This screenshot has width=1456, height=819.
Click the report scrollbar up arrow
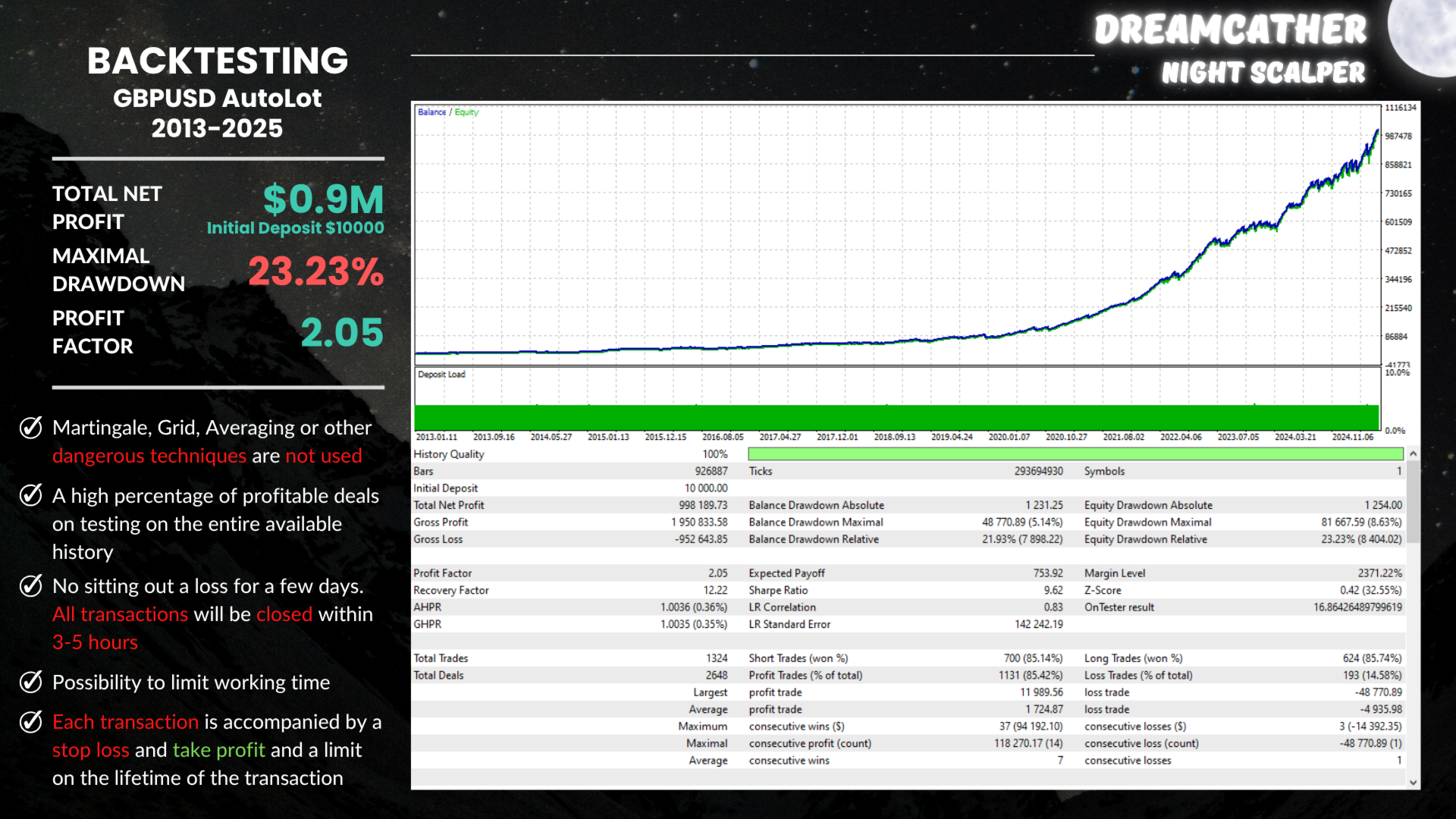[x=1413, y=453]
